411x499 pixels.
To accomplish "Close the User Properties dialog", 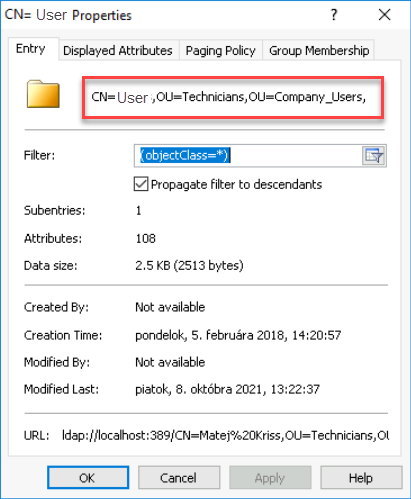I will pyautogui.click(x=384, y=15).
